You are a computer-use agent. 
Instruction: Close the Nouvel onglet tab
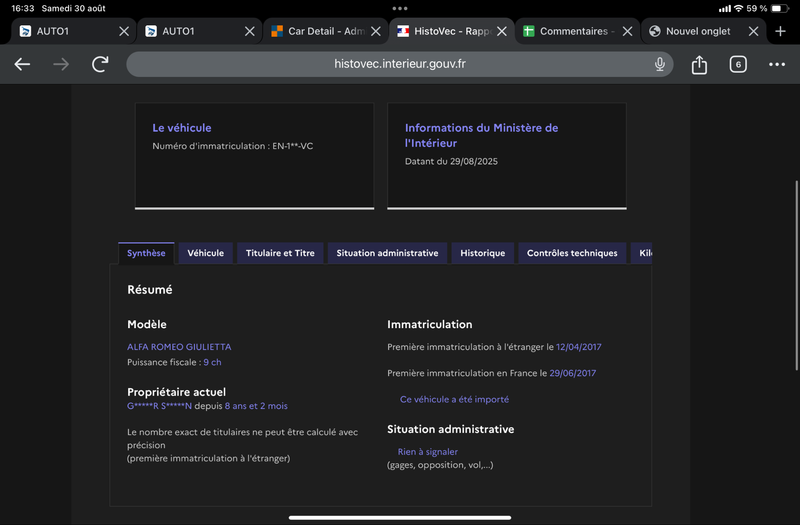click(x=753, y=31)
